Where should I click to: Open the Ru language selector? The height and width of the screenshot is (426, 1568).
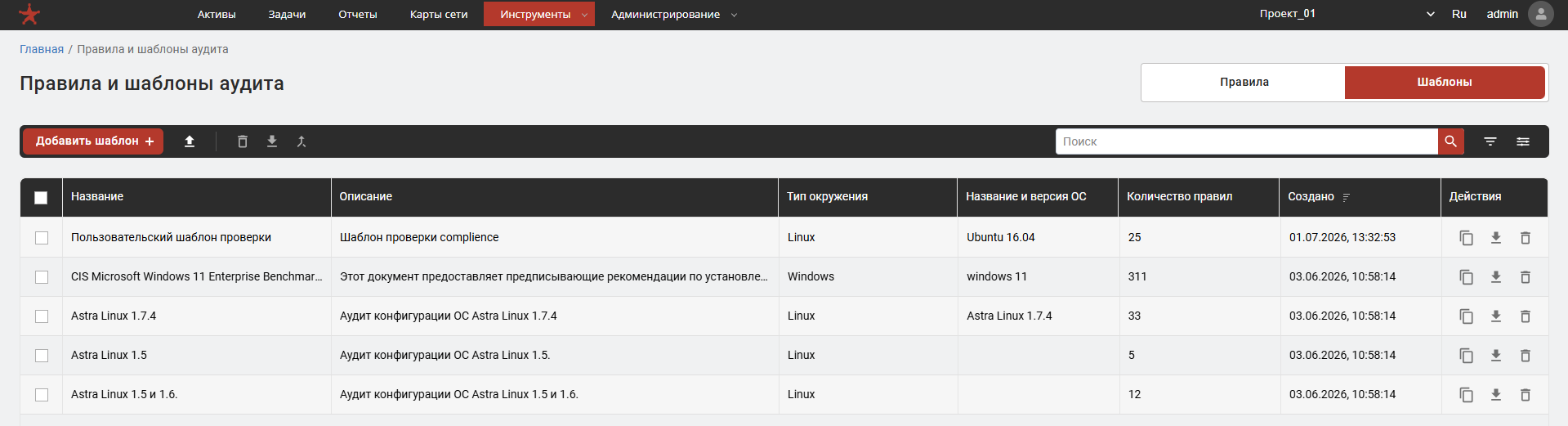(1459, 14)
